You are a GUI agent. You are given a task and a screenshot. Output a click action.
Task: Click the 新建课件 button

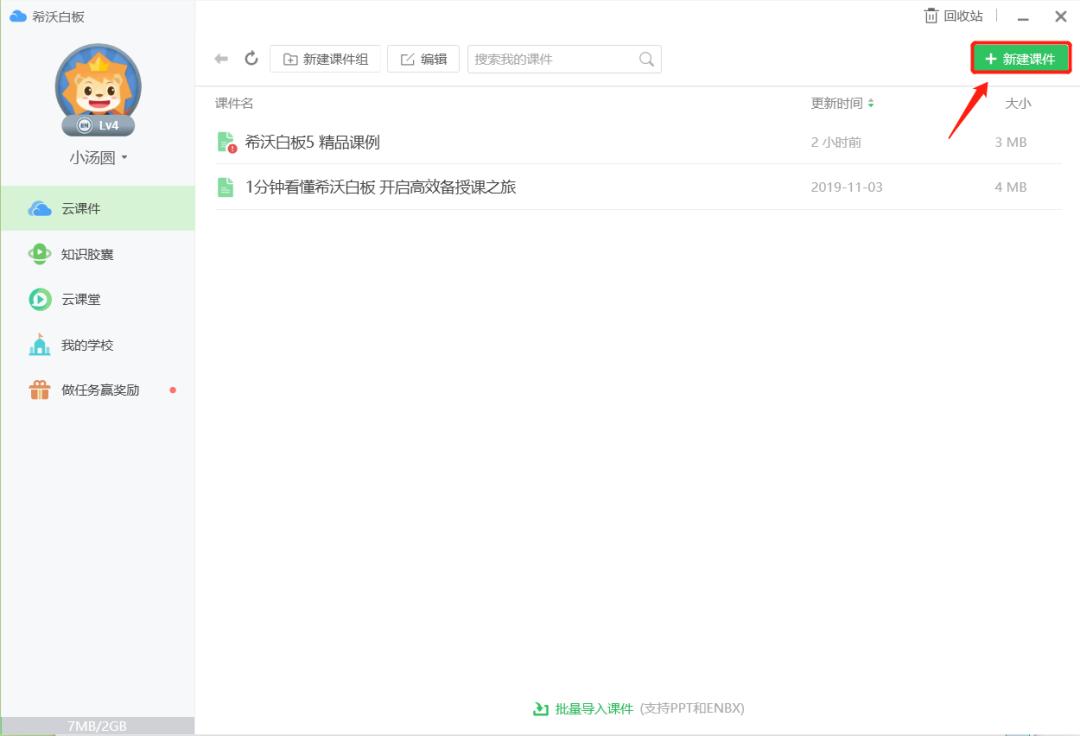[x=1022, y=58]
